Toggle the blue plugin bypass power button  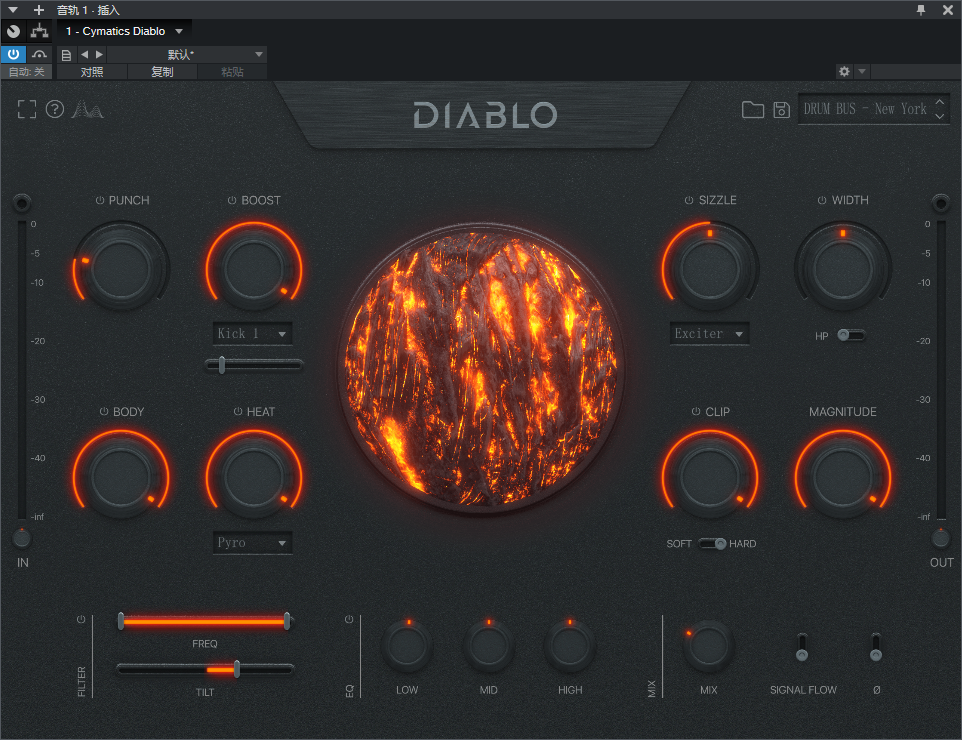13,54
